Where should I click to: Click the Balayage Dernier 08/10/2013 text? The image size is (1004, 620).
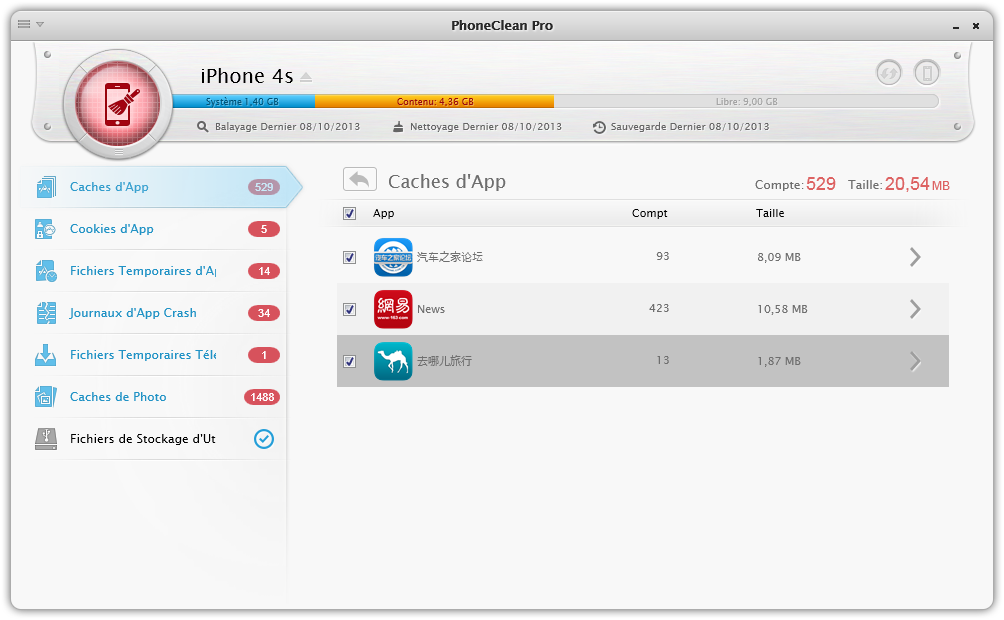287,127
